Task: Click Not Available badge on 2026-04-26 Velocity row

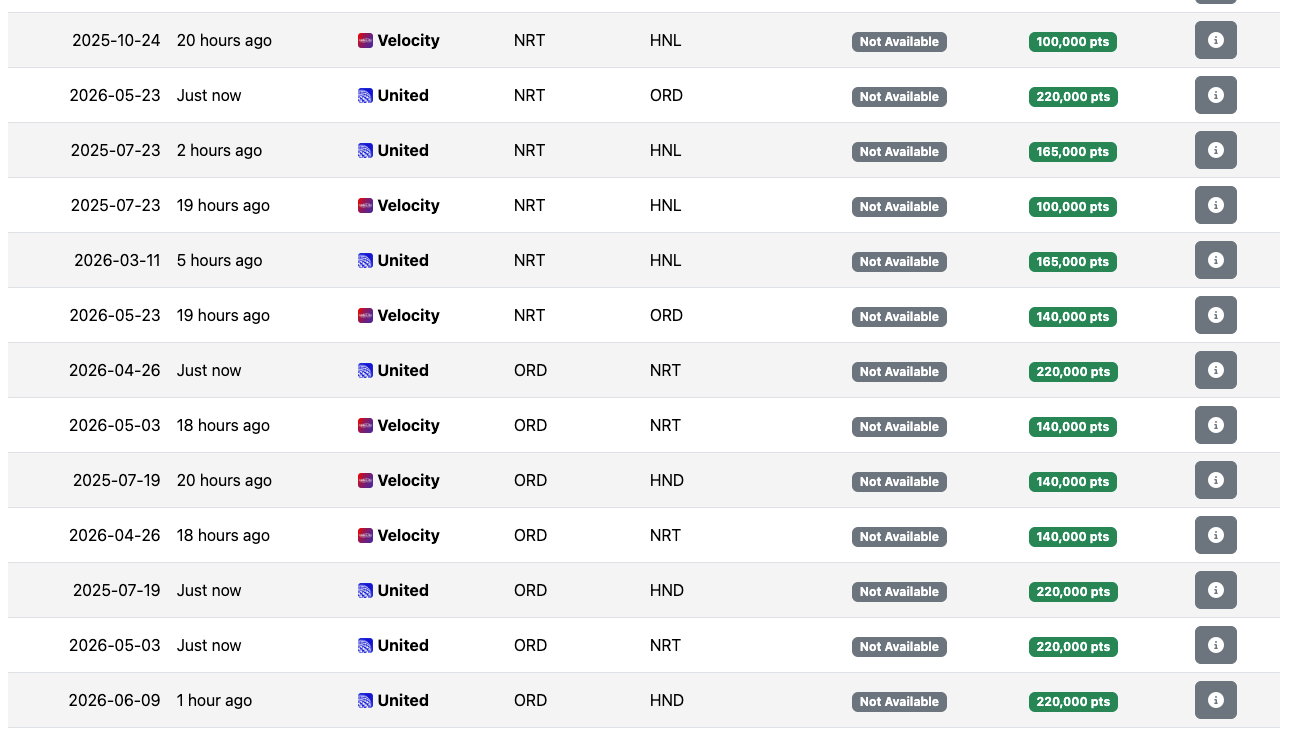Action: (x=899, y=537)
